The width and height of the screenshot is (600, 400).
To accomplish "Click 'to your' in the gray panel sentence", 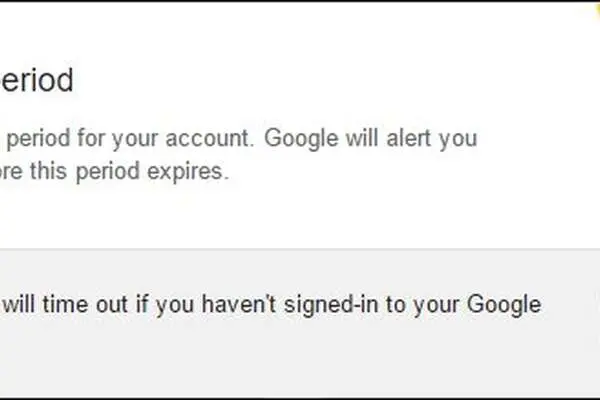I will pyautogui.click(x=422, y=305).
